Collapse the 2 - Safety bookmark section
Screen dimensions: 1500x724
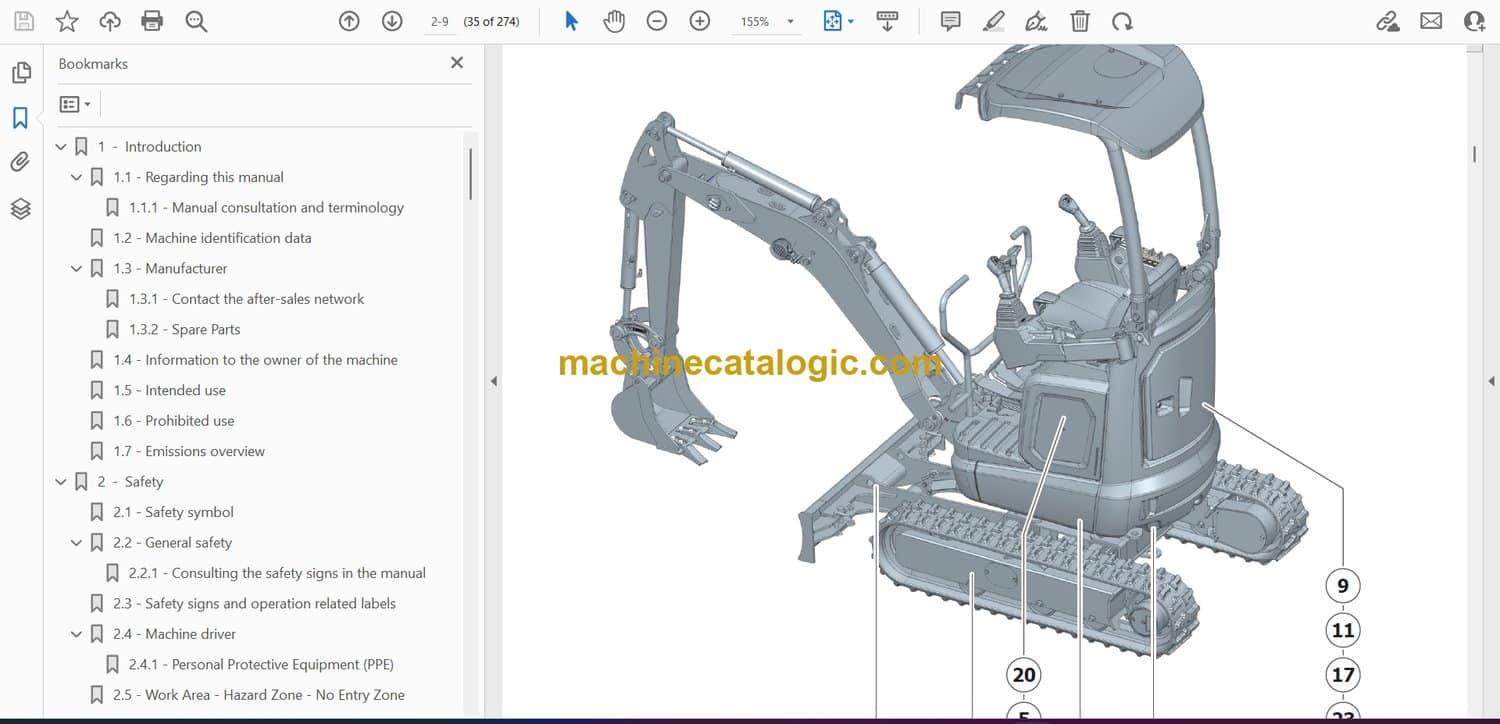(61, 482)
